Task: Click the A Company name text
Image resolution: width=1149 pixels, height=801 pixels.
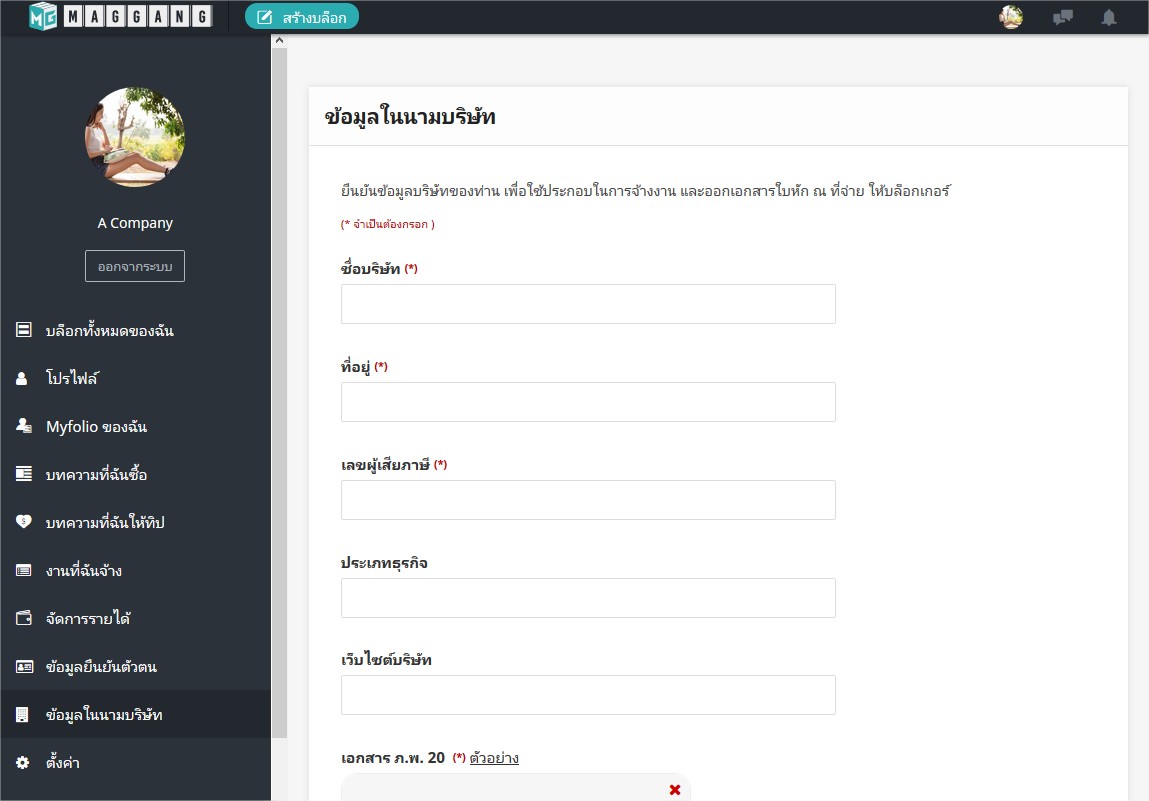Action: coord(135,223)
